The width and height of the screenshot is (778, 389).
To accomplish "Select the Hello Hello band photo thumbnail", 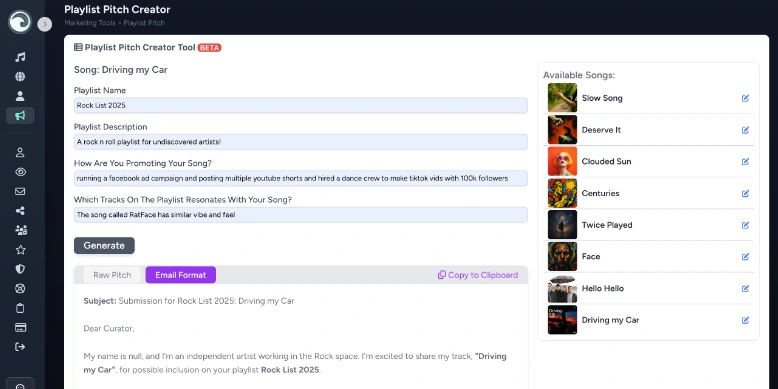I will 562,288.
